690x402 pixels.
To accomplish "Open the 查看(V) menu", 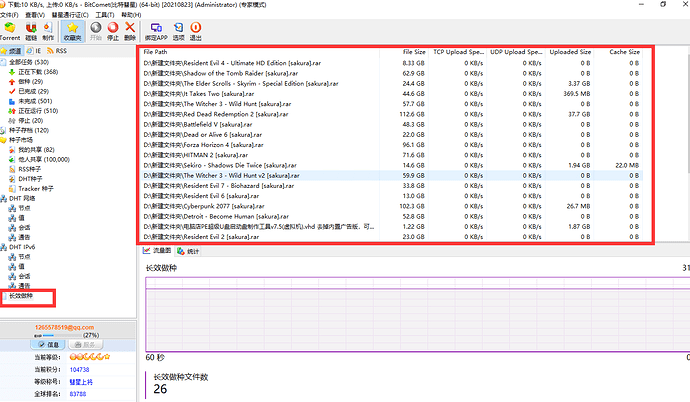I will (35, 15).
